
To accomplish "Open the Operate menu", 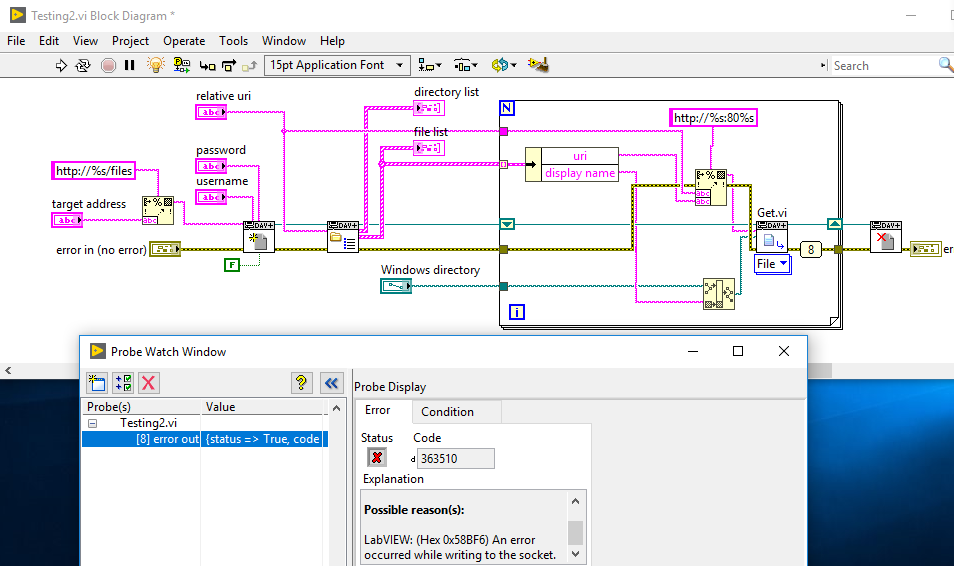I will (x=184, y=41).
